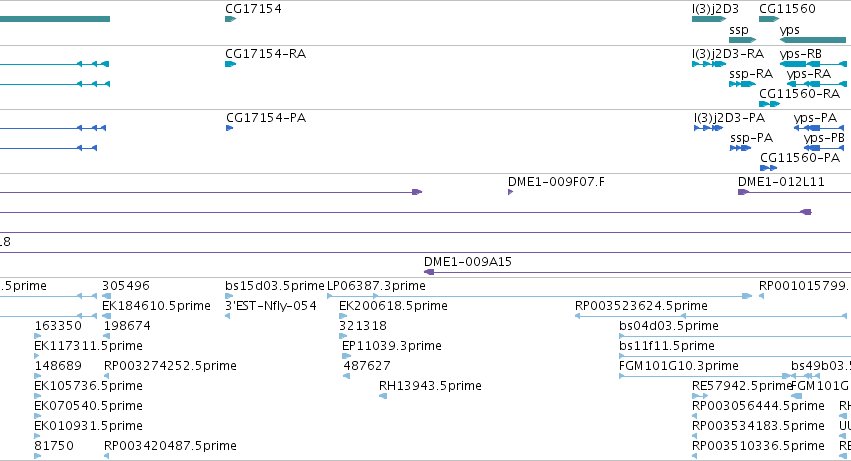Click the DME1-012L11 feature label
The width and height of the screenshot is (851, 461).
pos(781,182)
